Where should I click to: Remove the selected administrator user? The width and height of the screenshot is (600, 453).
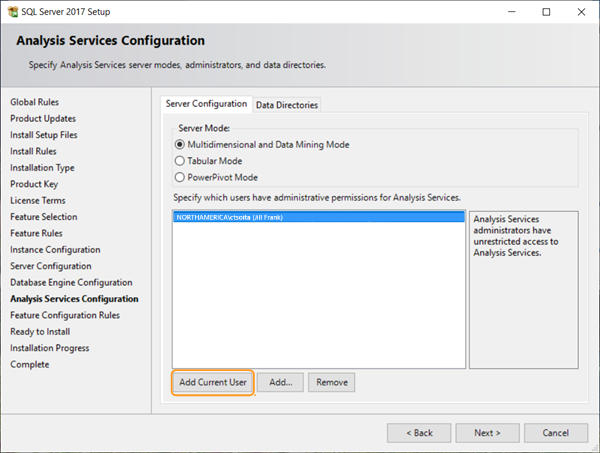pyautogui.click(x=331, y=382)
